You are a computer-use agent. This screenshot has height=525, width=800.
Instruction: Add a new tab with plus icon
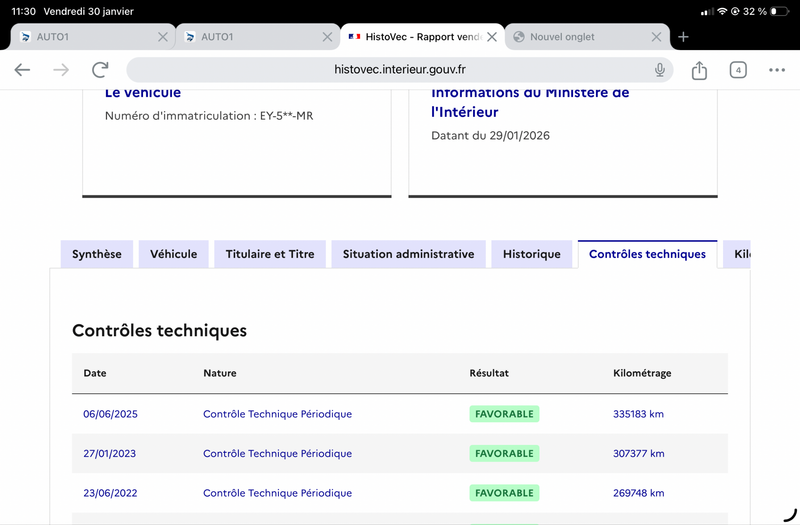pyautogui.click(x=683, y=37)
